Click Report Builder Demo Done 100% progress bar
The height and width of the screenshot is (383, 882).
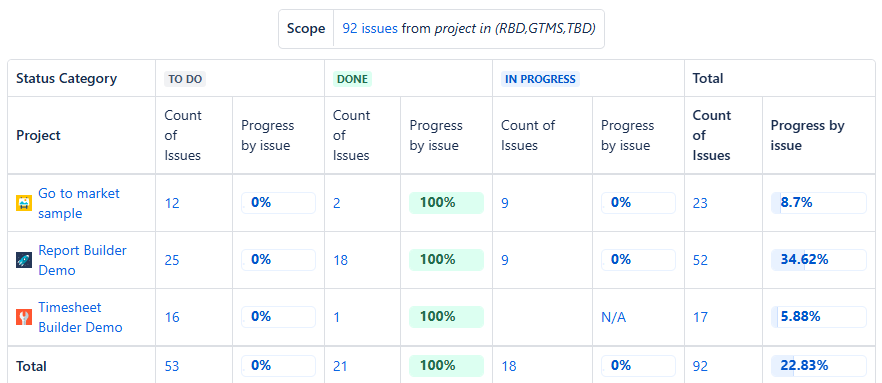coord(447,259)
